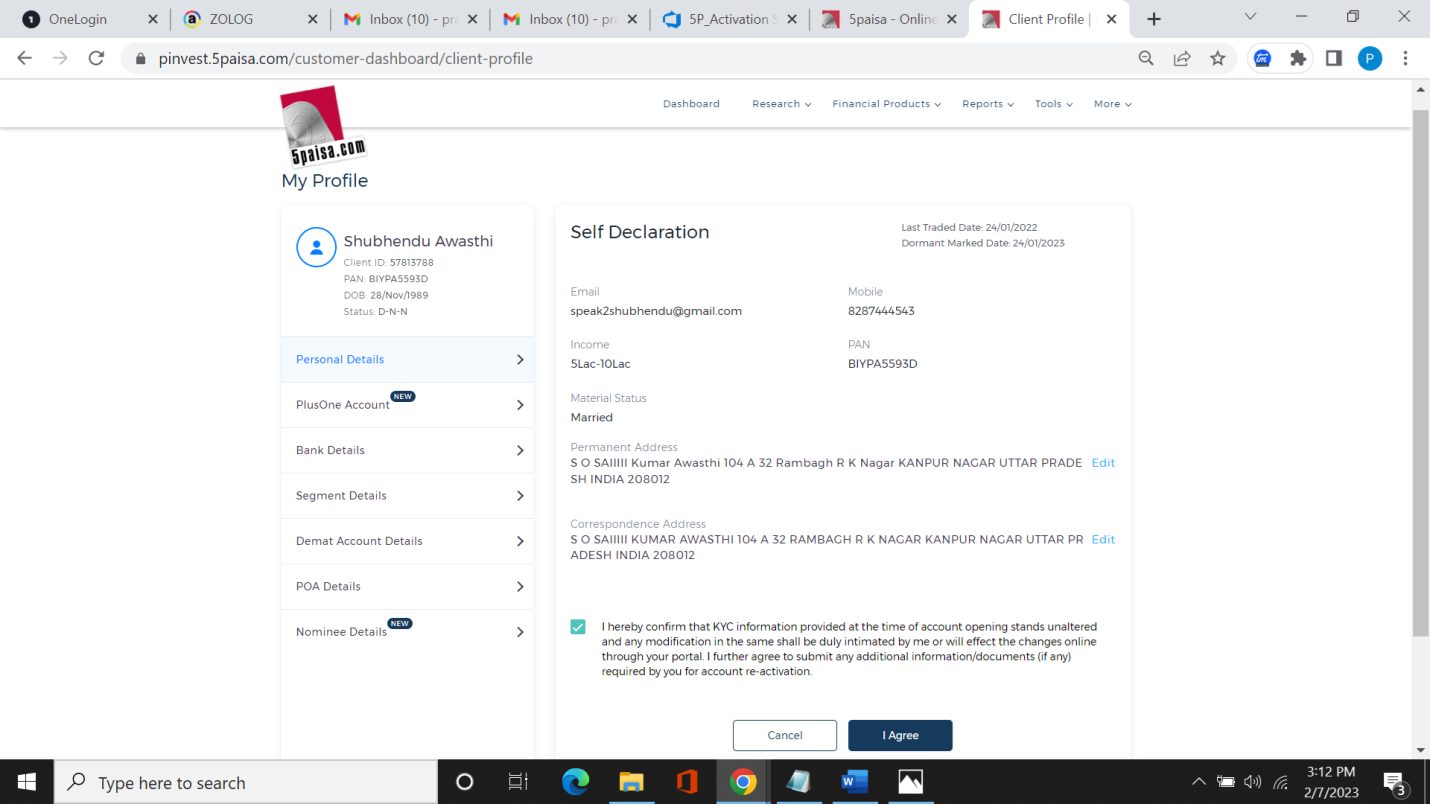Switch to OneLogin browser tab
Viewport: 1430px width, 804px height.
point(88,19)
